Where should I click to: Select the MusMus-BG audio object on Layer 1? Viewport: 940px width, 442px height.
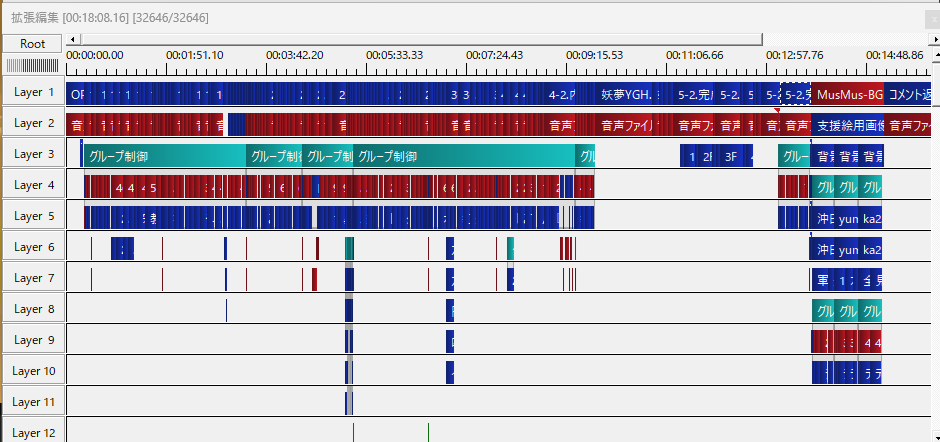(847, 94)
